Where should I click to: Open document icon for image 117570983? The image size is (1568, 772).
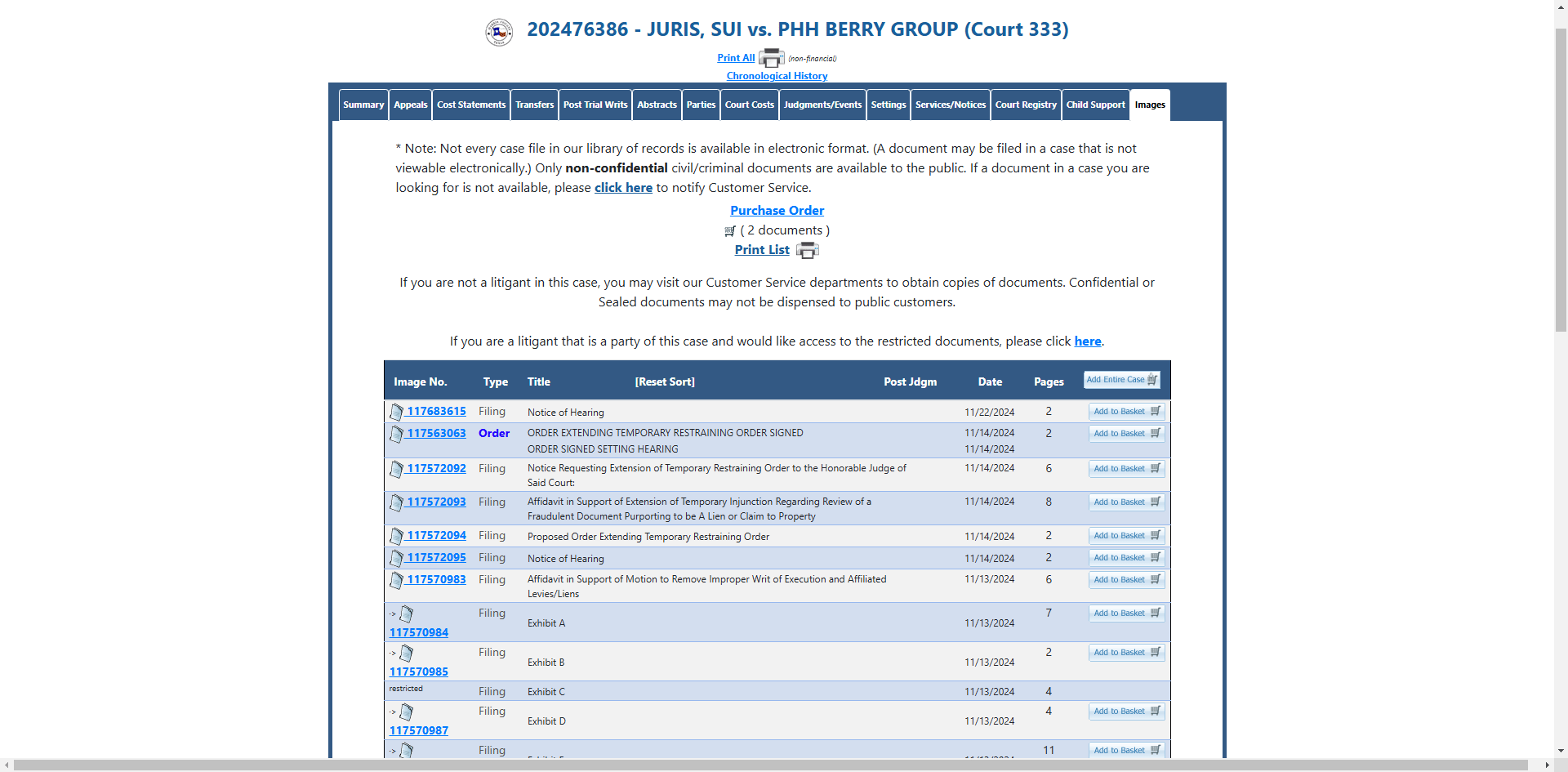(397, 580)
